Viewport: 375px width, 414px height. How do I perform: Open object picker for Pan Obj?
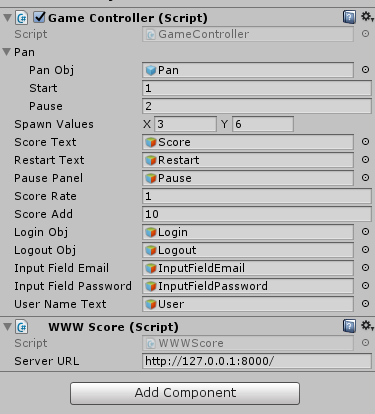pos(365,70)
